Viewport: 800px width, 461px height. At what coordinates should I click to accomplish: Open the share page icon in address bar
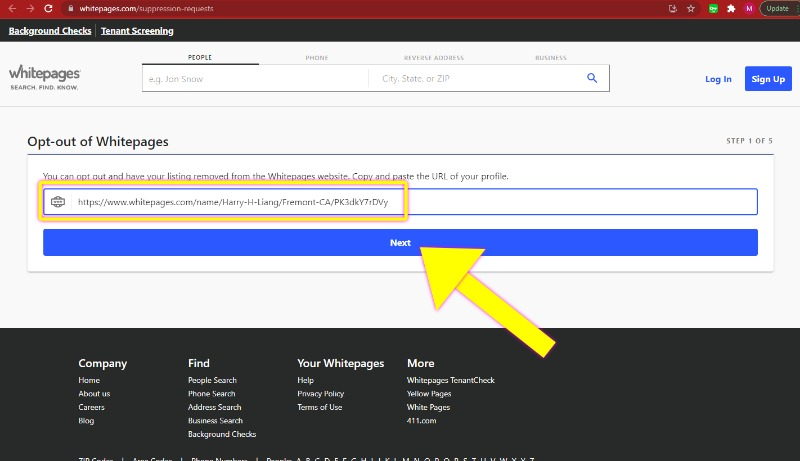672,8
